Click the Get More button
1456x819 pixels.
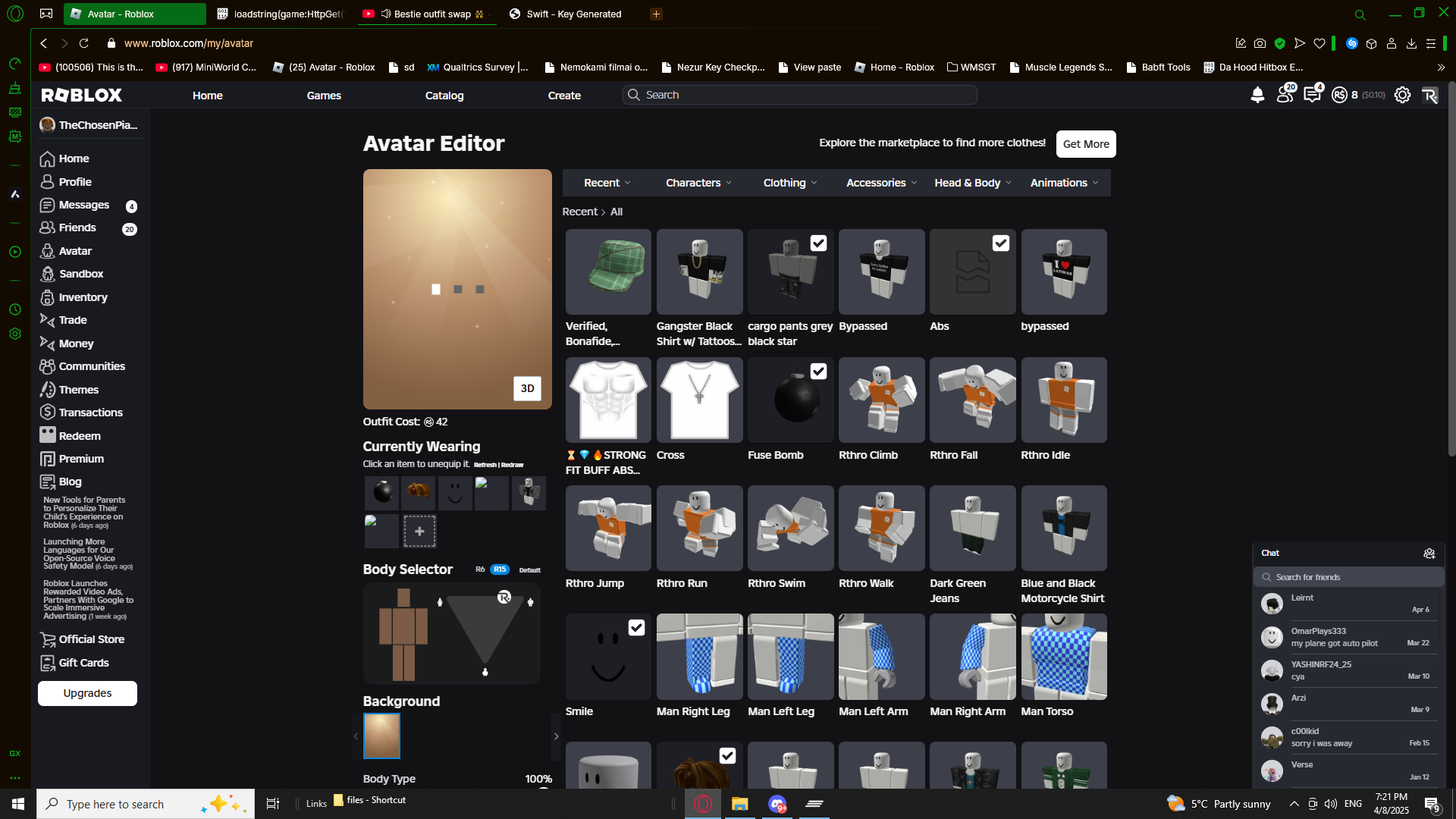point(1085,144)
